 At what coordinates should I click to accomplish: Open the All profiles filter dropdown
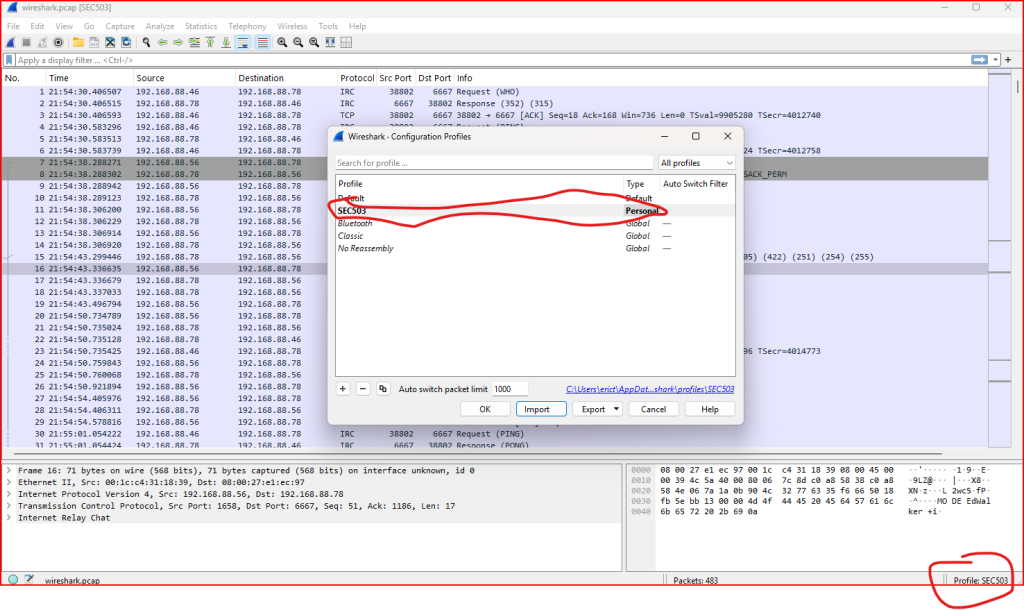click(x=696, y=163)
